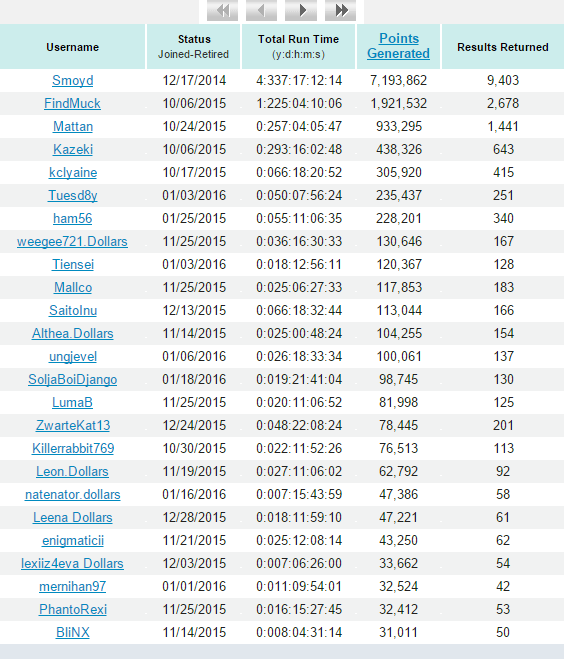The image size is (564, 659).
Task: Sort by Points Generated header link
Action: (398, 46)
